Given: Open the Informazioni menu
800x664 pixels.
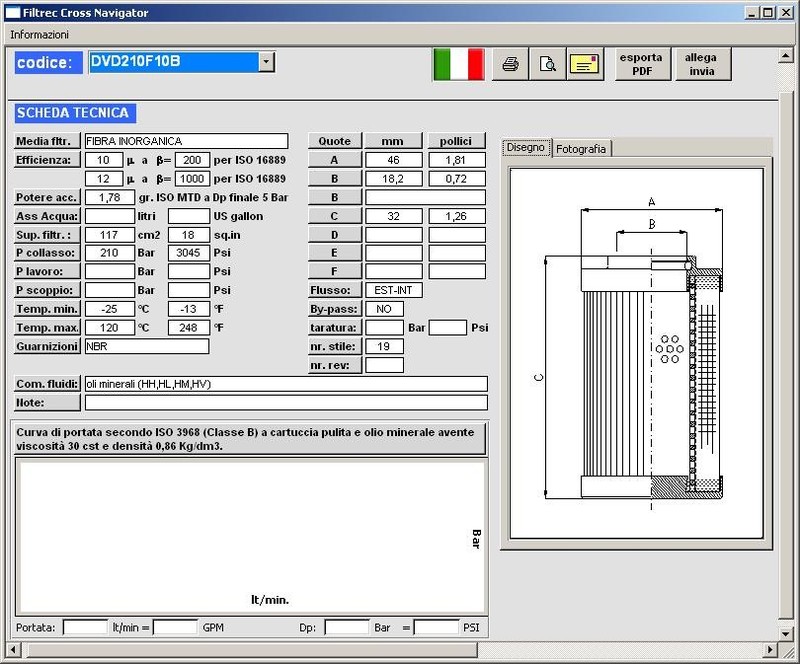Looking at the screenshot, I should [x=39, y=34].
